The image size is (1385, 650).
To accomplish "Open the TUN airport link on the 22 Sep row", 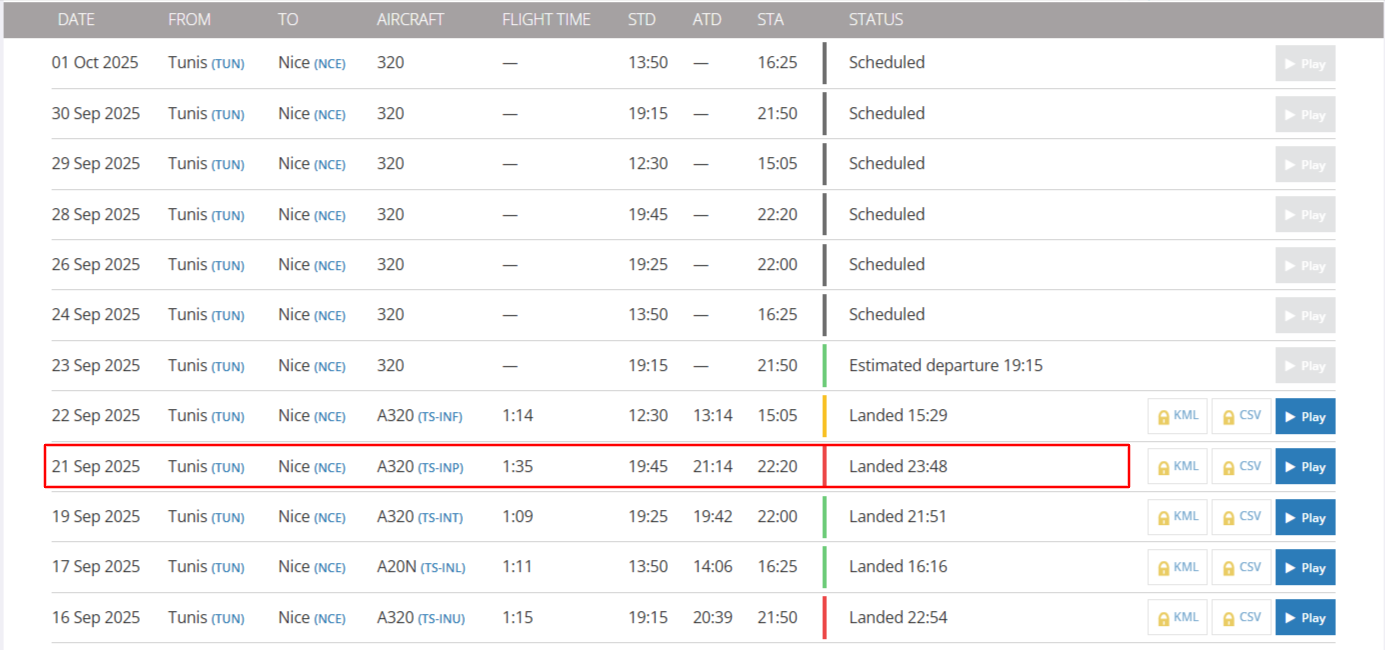I will 227,416.
